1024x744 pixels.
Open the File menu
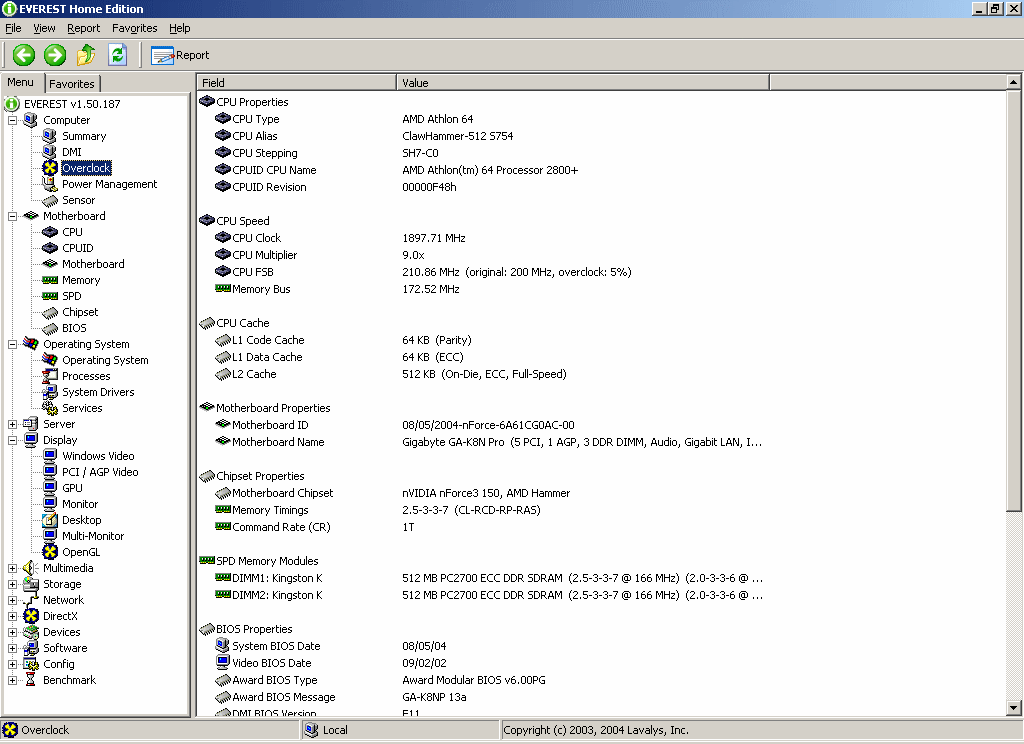click(x=13, y=28)
